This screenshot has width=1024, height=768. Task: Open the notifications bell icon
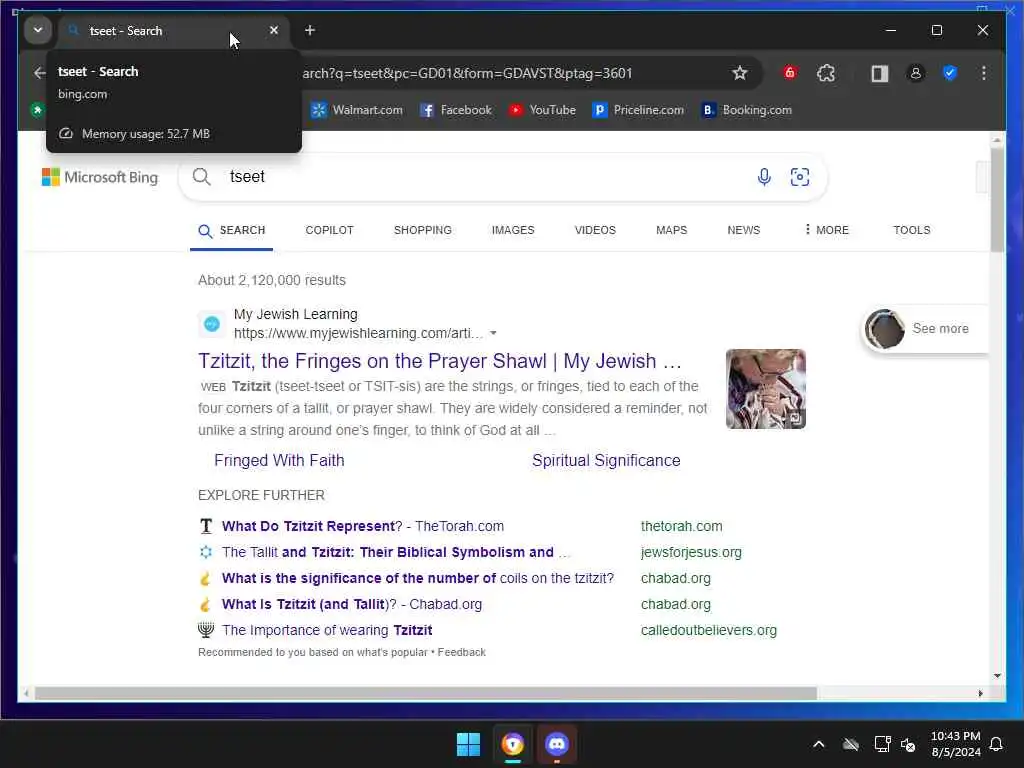coord(996,744)
